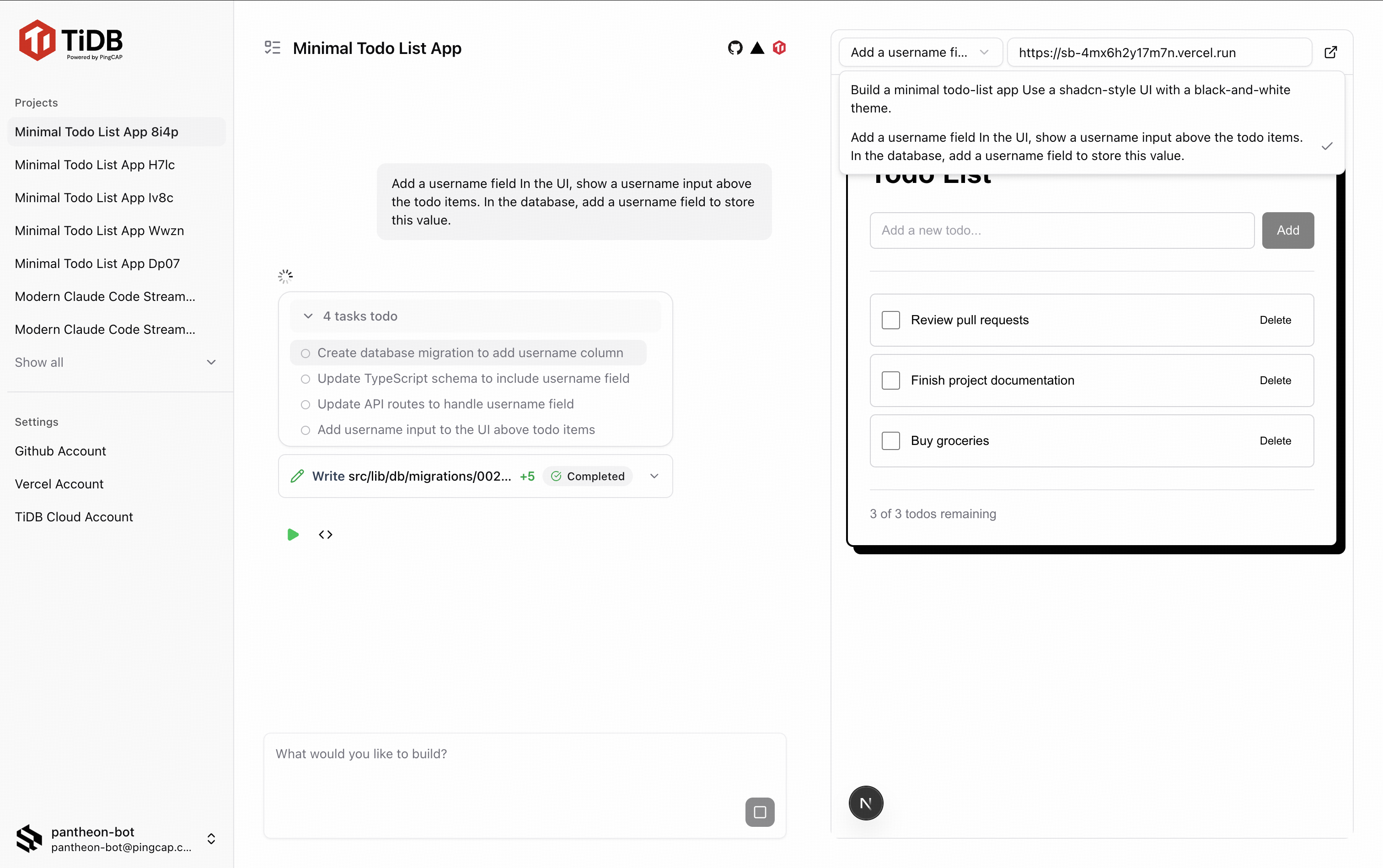Click the code view brackets icon
Screen dimensions: 1383x868
tap(326, 535)
